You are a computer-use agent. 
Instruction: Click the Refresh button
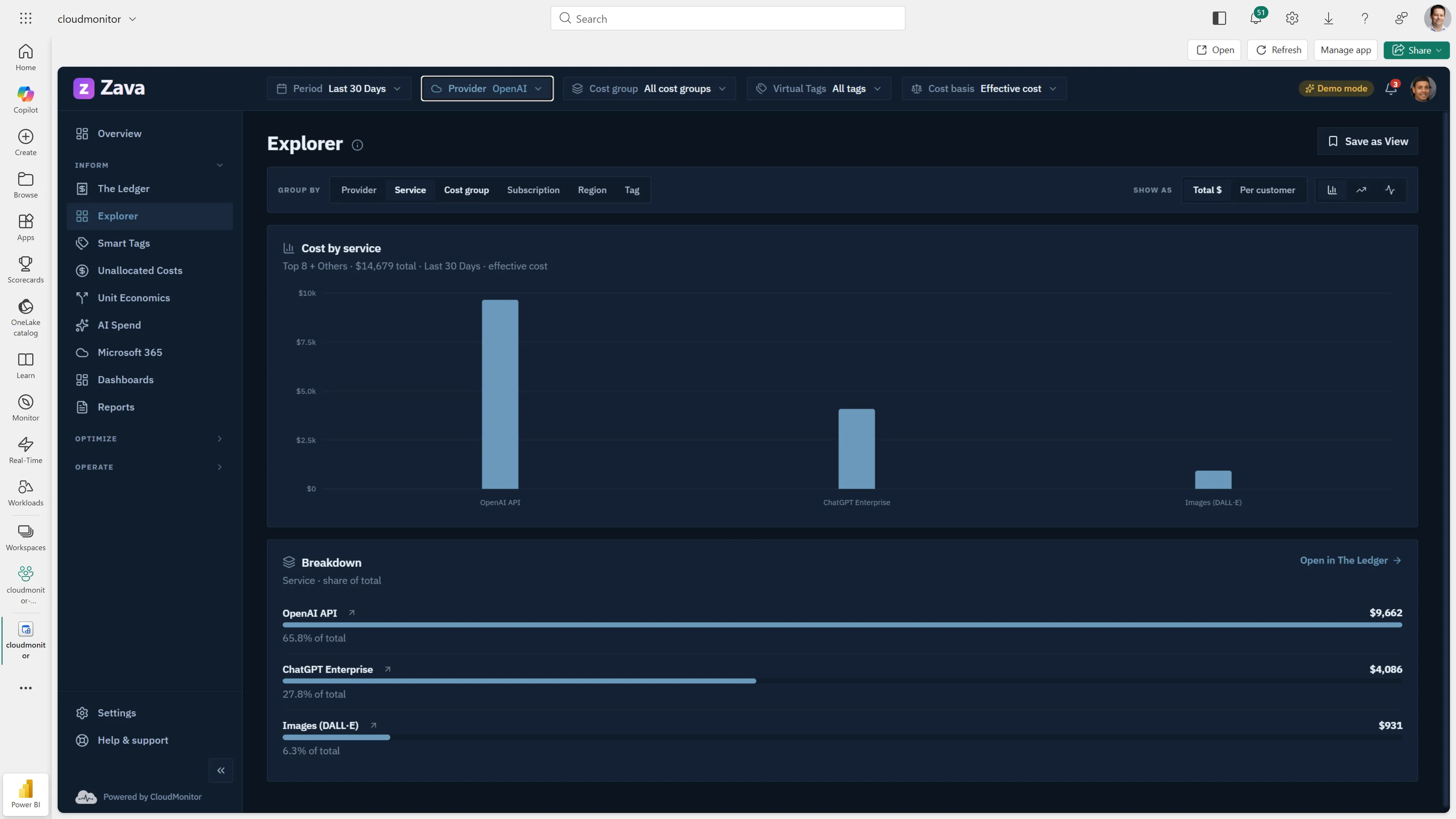click(1278, 50)
